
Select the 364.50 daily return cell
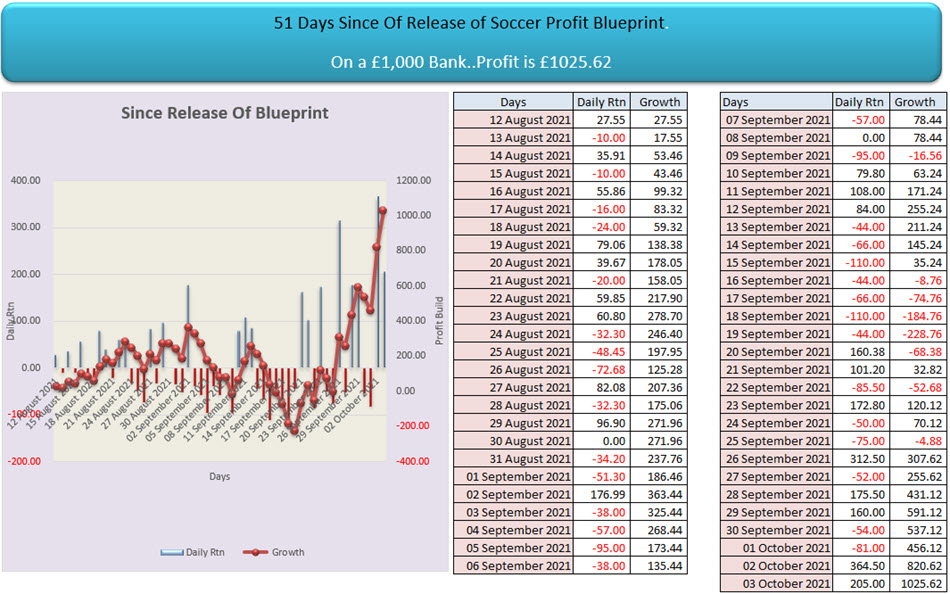tap(860, 566)
